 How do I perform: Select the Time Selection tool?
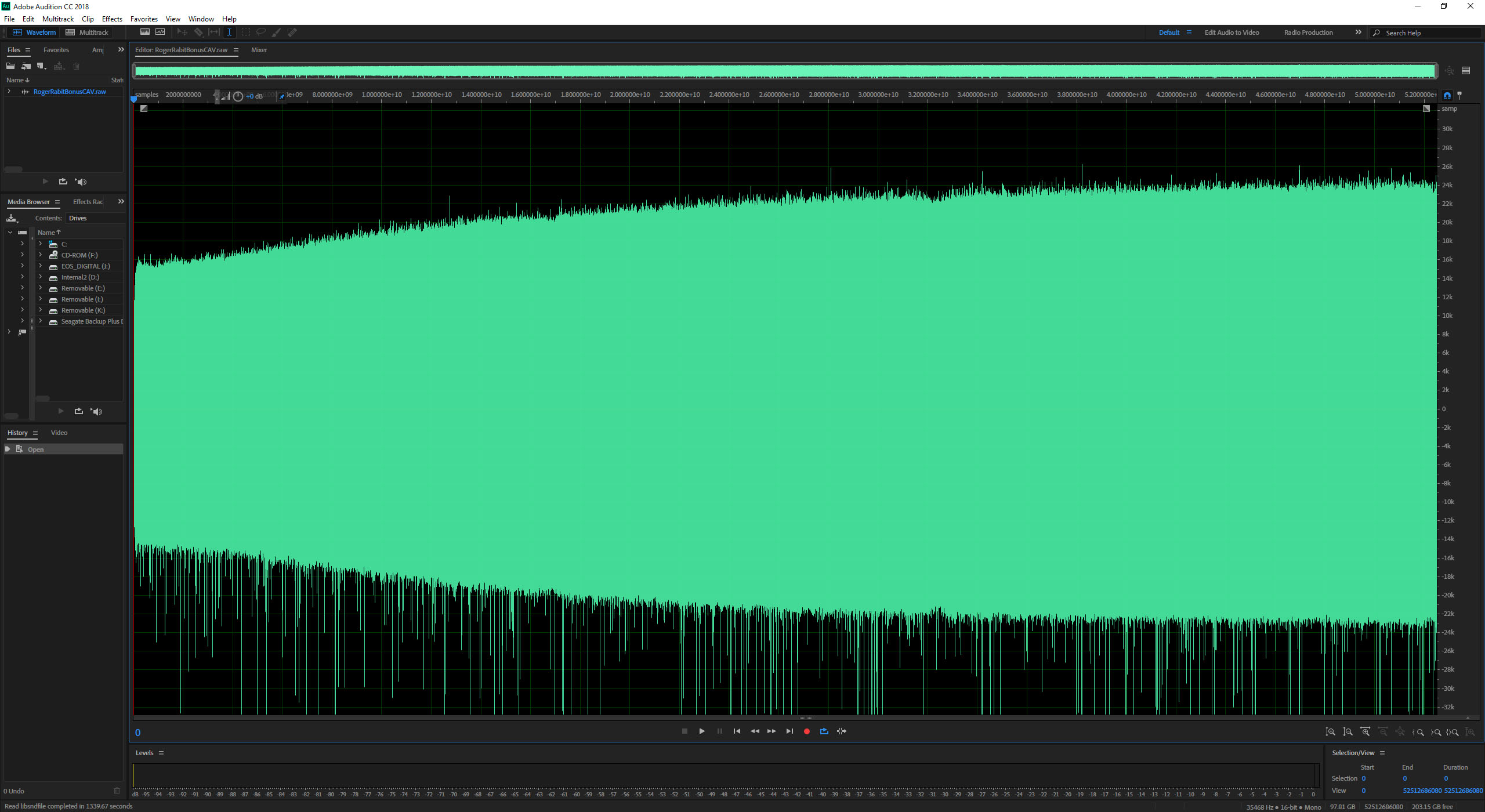point(229,32)
